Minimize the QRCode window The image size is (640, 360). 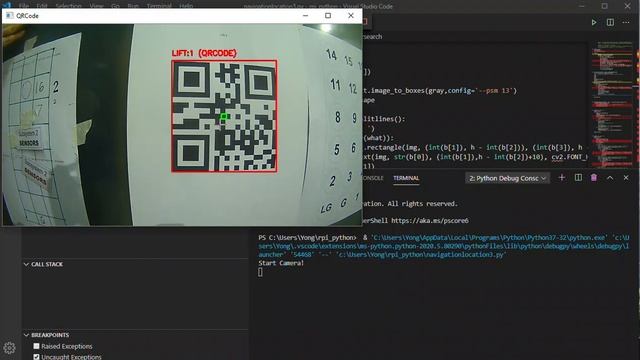(305, 16)
